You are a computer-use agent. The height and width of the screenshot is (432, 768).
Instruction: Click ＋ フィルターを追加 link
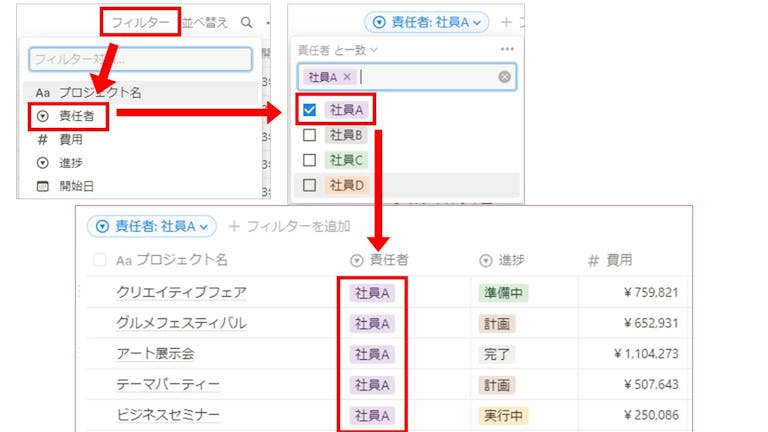click(x=289, y=226)
